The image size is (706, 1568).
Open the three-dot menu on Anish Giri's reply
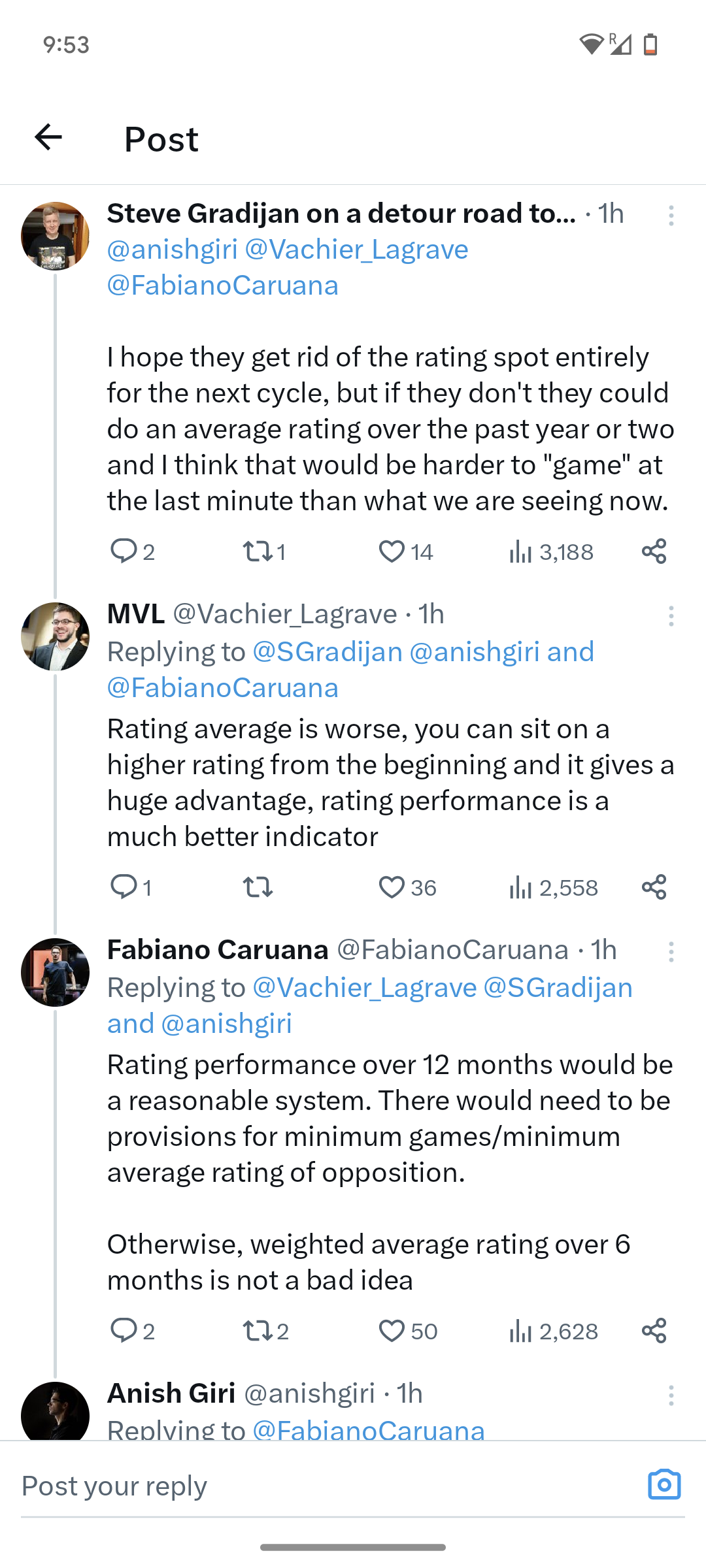point(671,1395)
